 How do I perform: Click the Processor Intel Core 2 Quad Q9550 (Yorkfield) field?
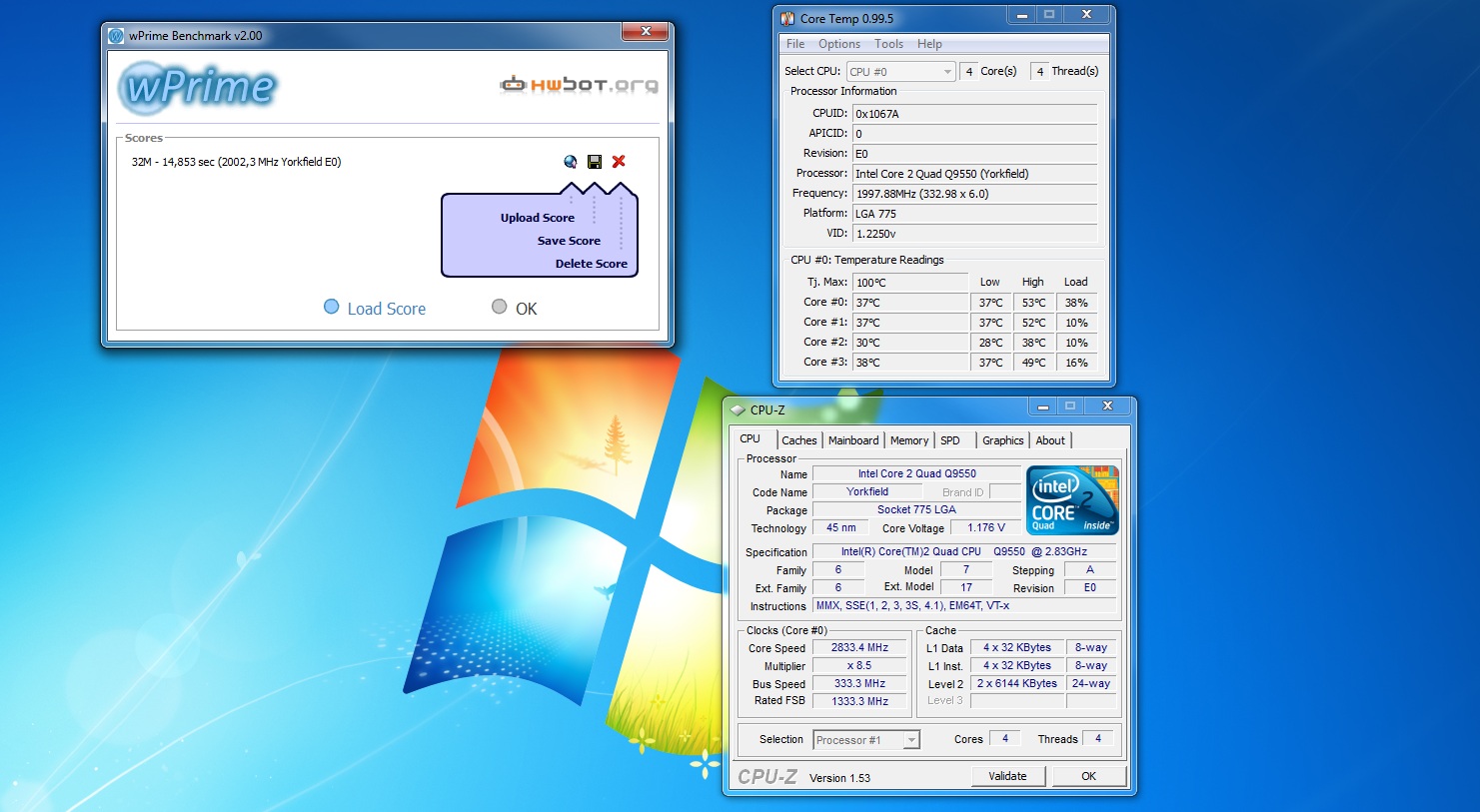point(974,174)
